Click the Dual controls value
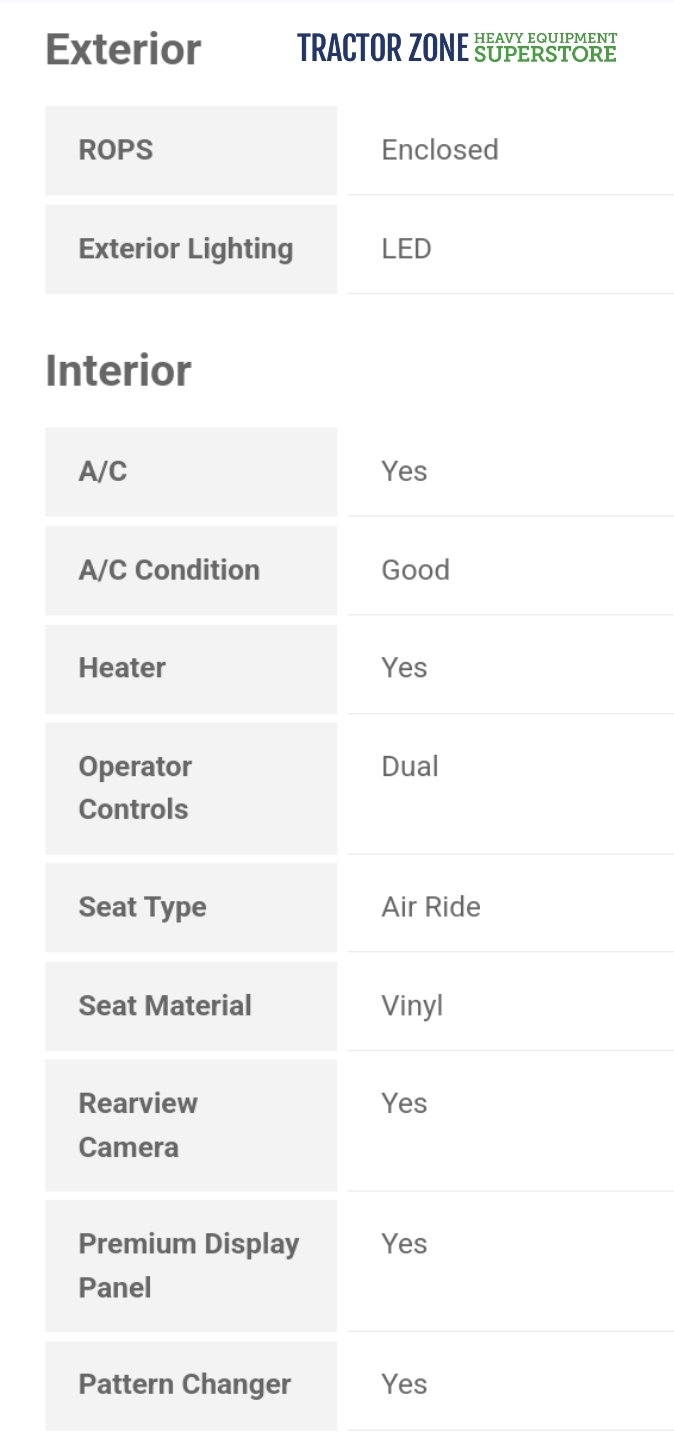The image size is (674, 1451). coord(410,767)
